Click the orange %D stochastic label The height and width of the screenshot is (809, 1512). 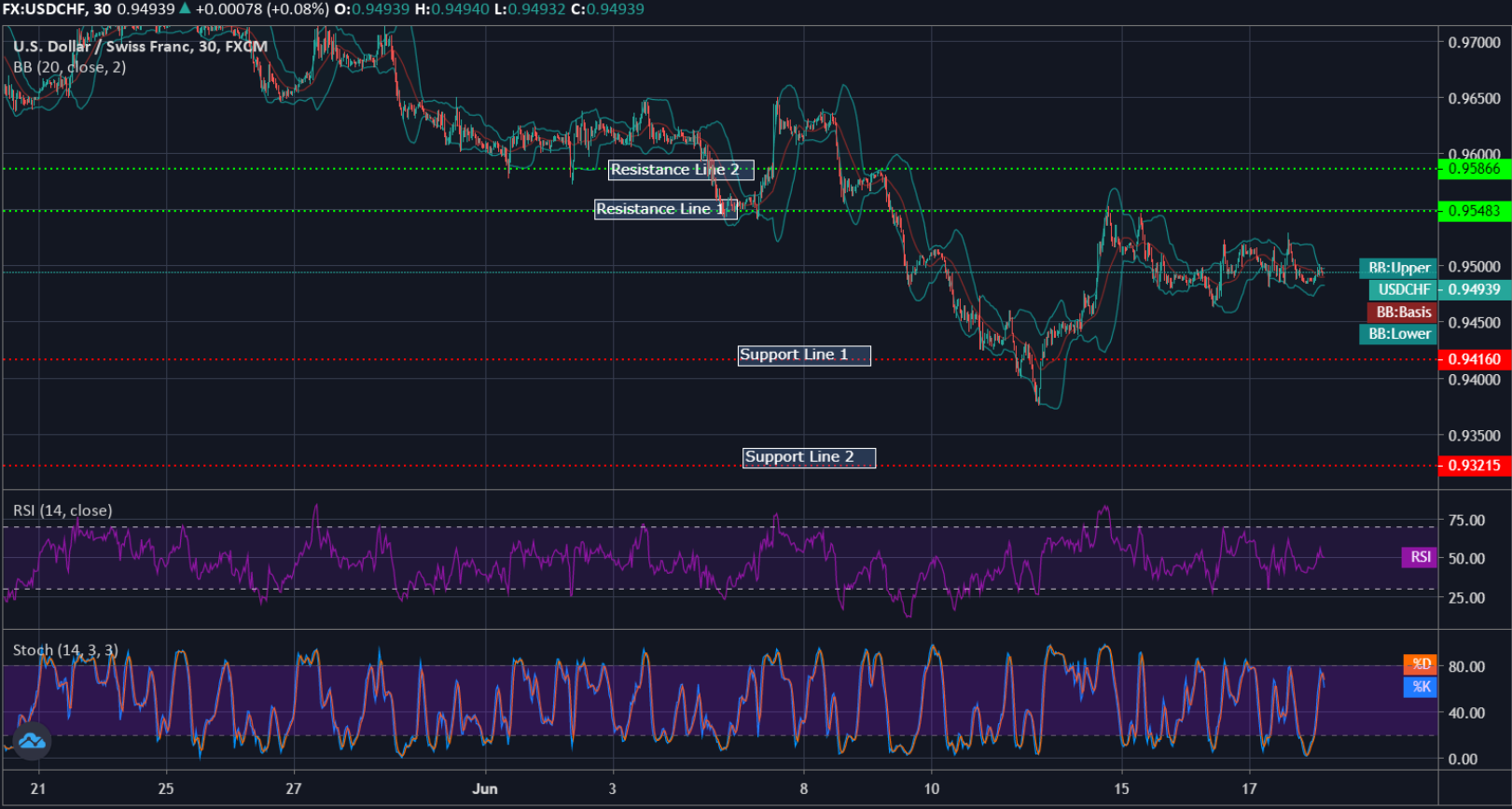(1421, 664)
